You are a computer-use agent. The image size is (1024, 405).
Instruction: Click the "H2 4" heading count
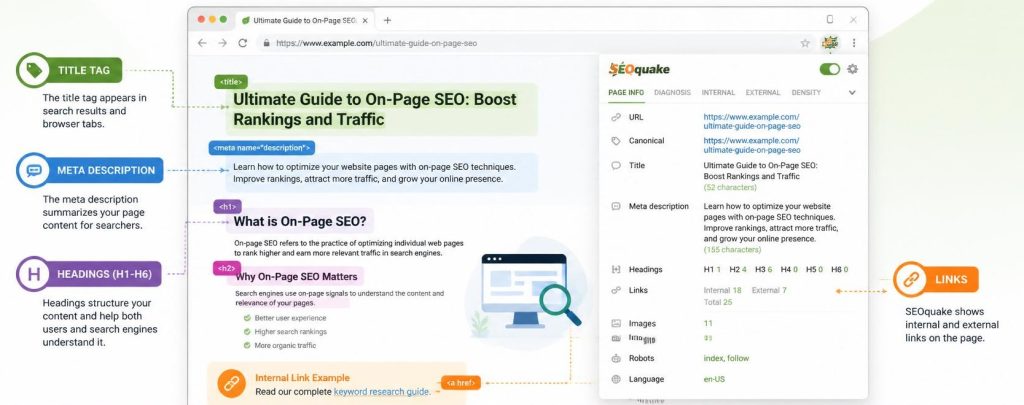point(738,269)
